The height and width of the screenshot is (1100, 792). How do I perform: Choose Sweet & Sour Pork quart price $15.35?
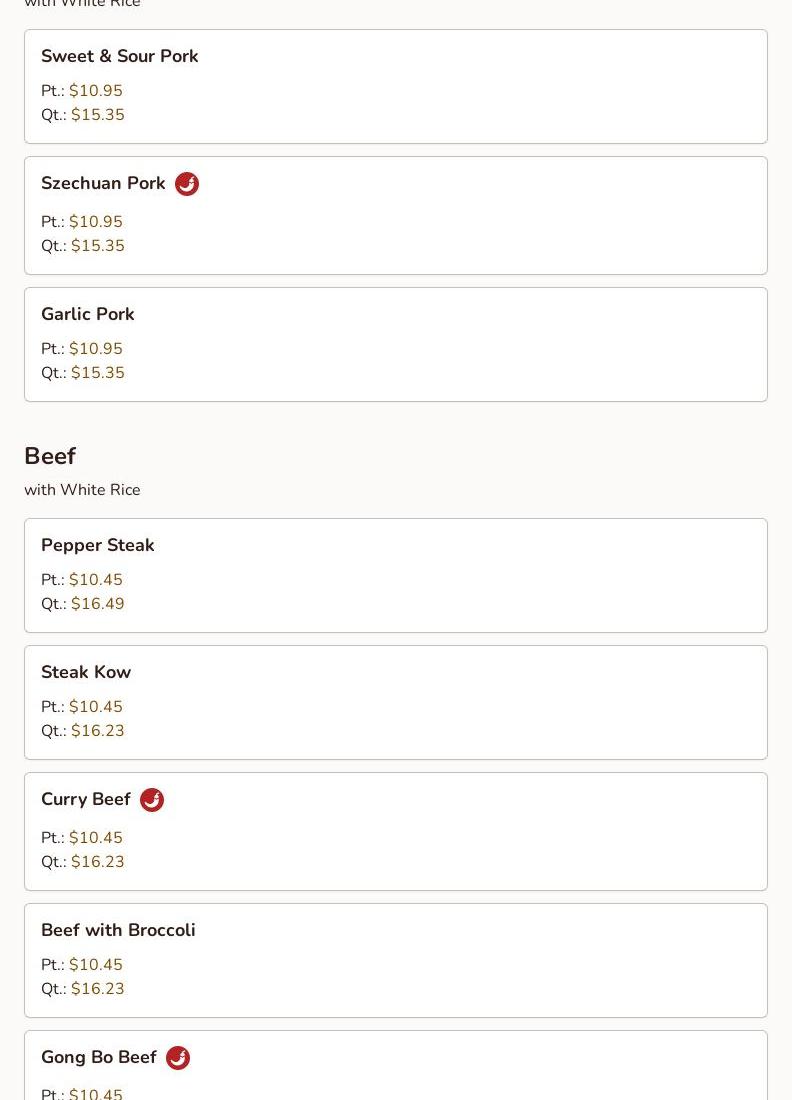click(x=98, y=115)
